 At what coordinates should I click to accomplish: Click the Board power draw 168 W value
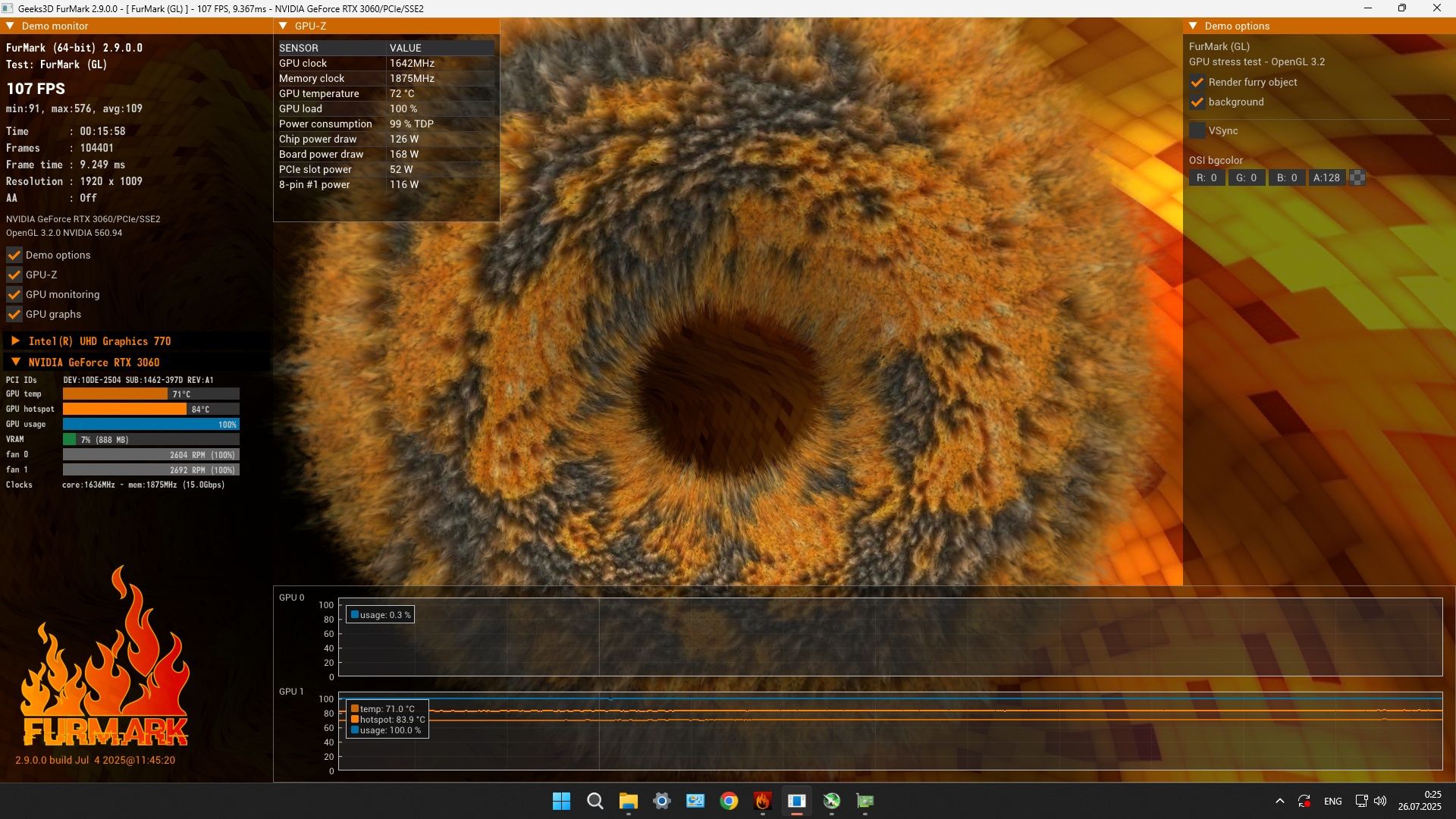coord(404,154)
